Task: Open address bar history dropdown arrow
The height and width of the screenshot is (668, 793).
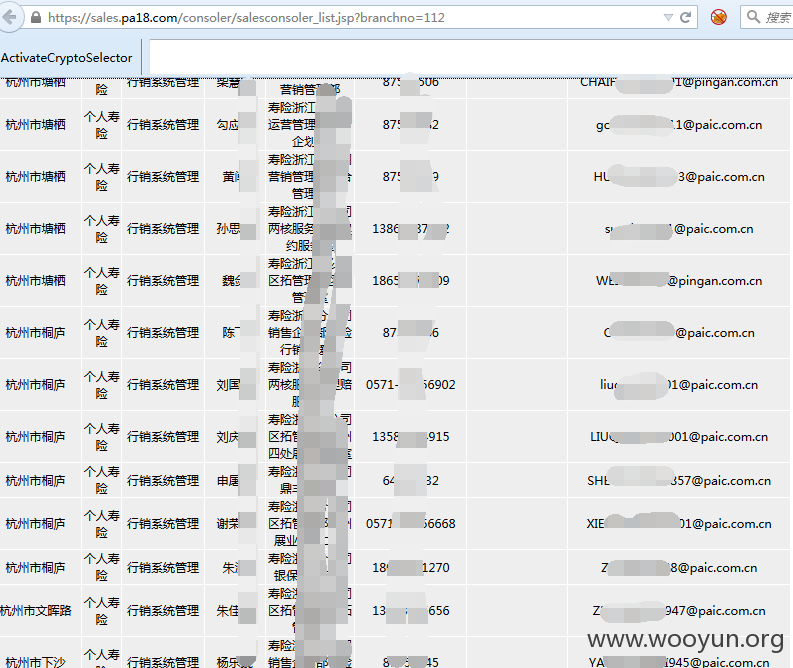Action: 668,18
